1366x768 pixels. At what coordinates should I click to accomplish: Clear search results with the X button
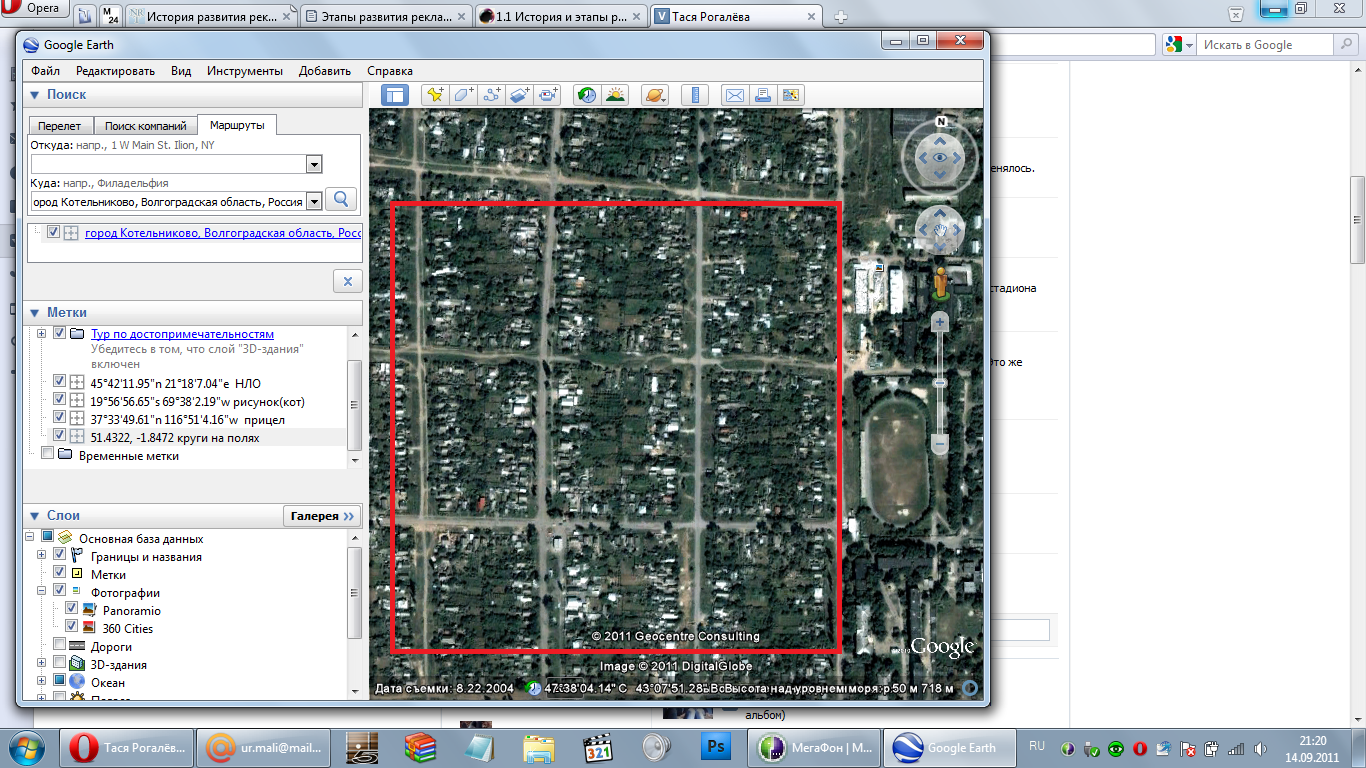347,281
